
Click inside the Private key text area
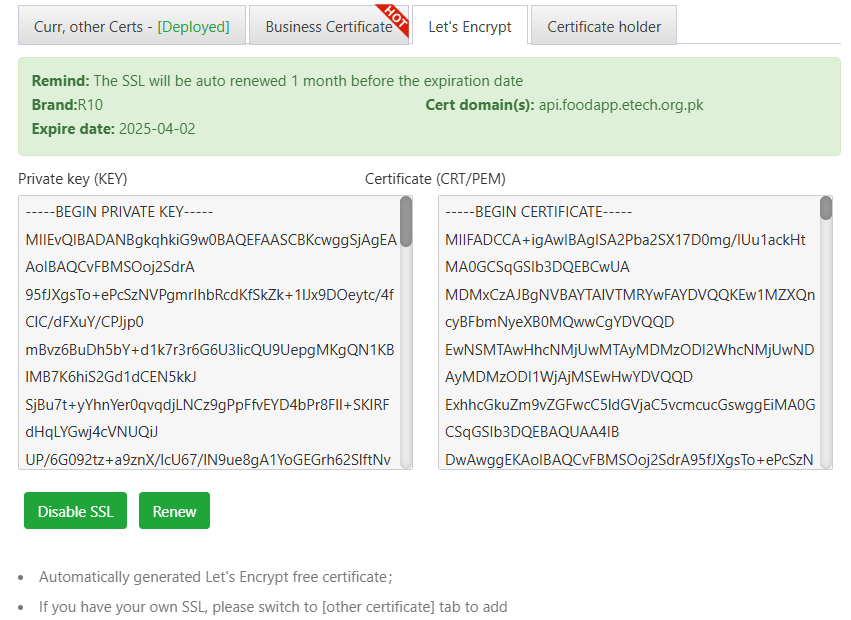(x=210, y=350)
